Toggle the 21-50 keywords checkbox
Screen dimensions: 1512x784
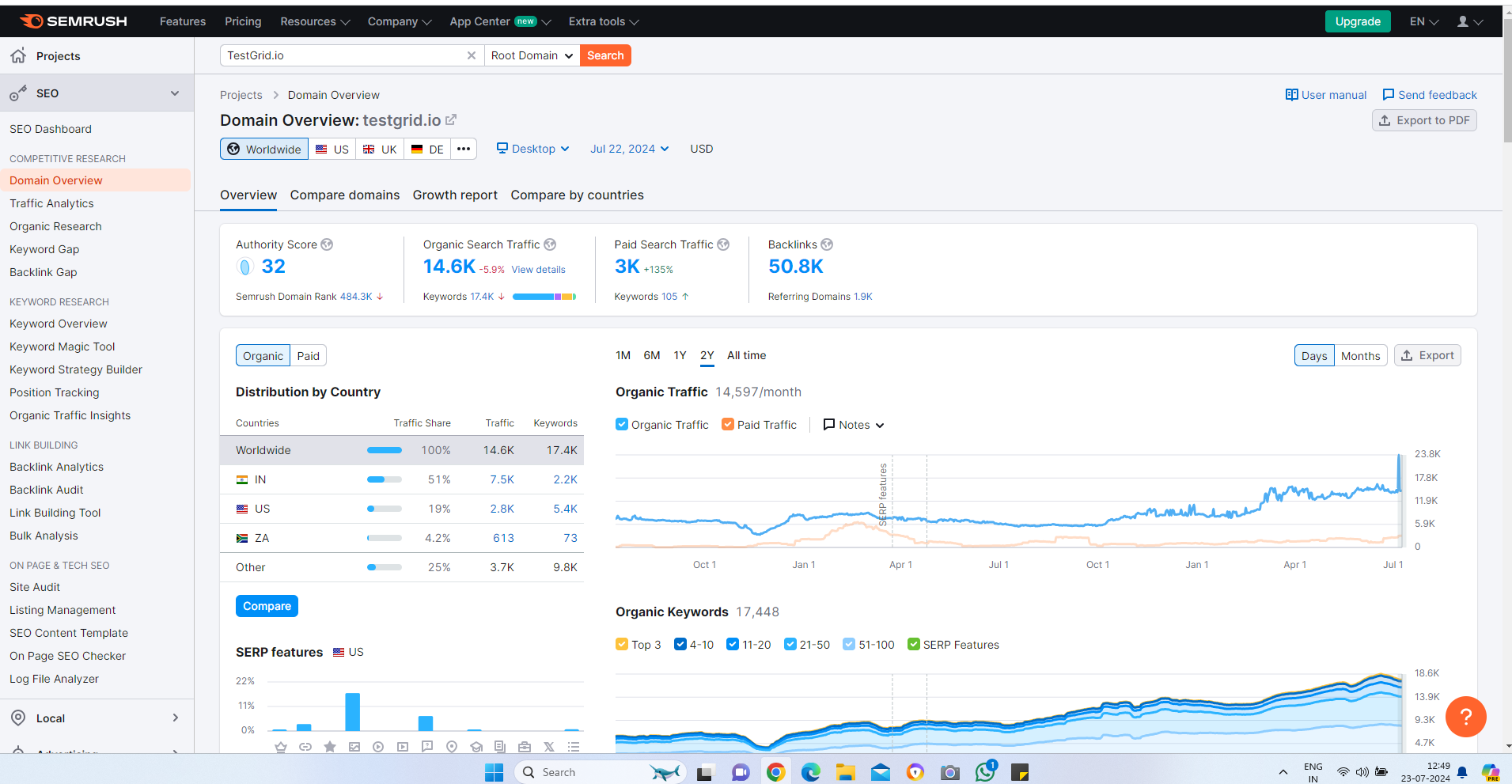(790, 644)
